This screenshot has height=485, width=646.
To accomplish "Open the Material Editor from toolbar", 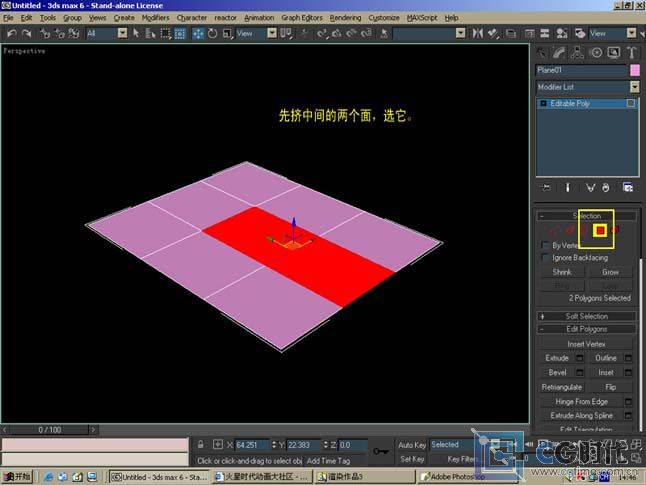I will click(x=562, y=33).
